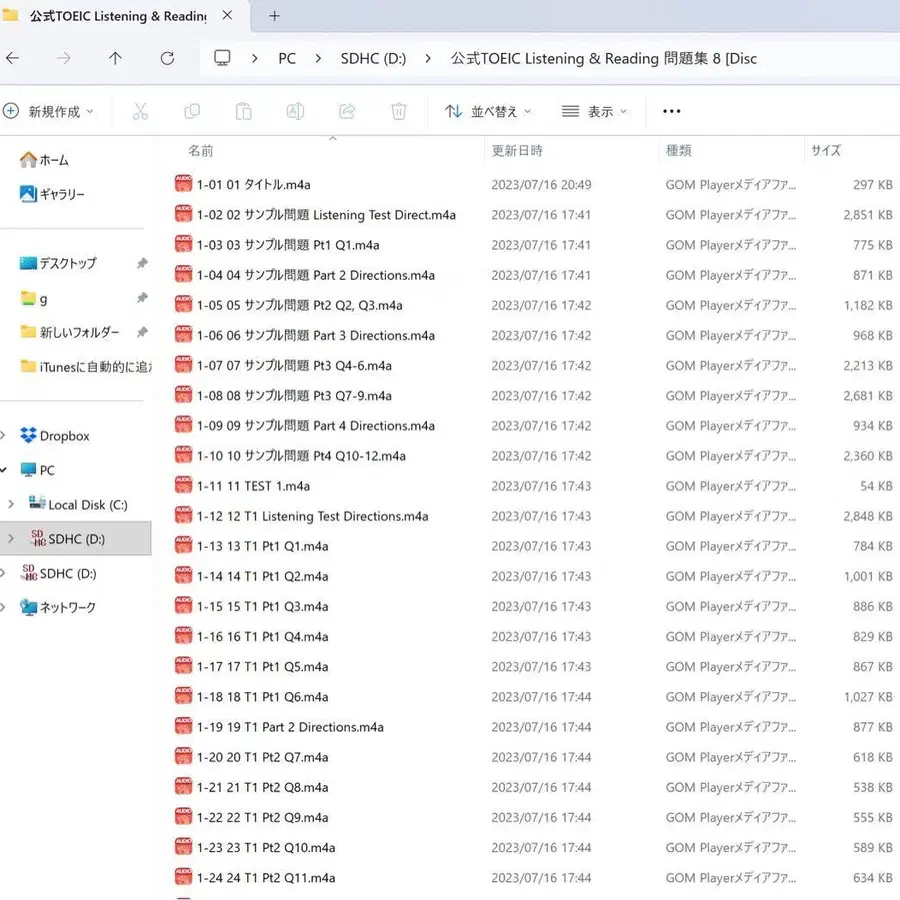Expand the Local Disk (C:) tree node

click(x=11, y=505)
